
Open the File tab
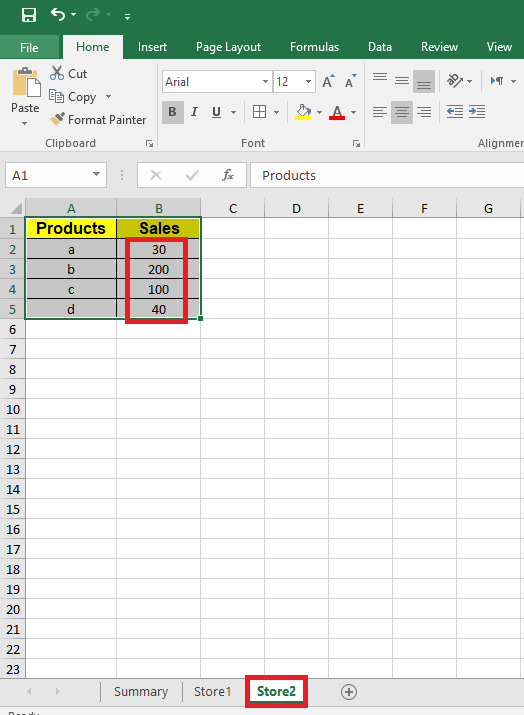(x=29, y=47)
